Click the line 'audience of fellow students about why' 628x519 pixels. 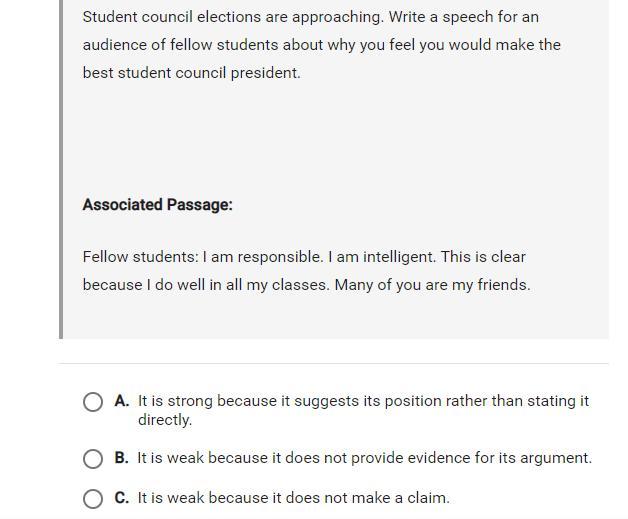coord(321,45)
